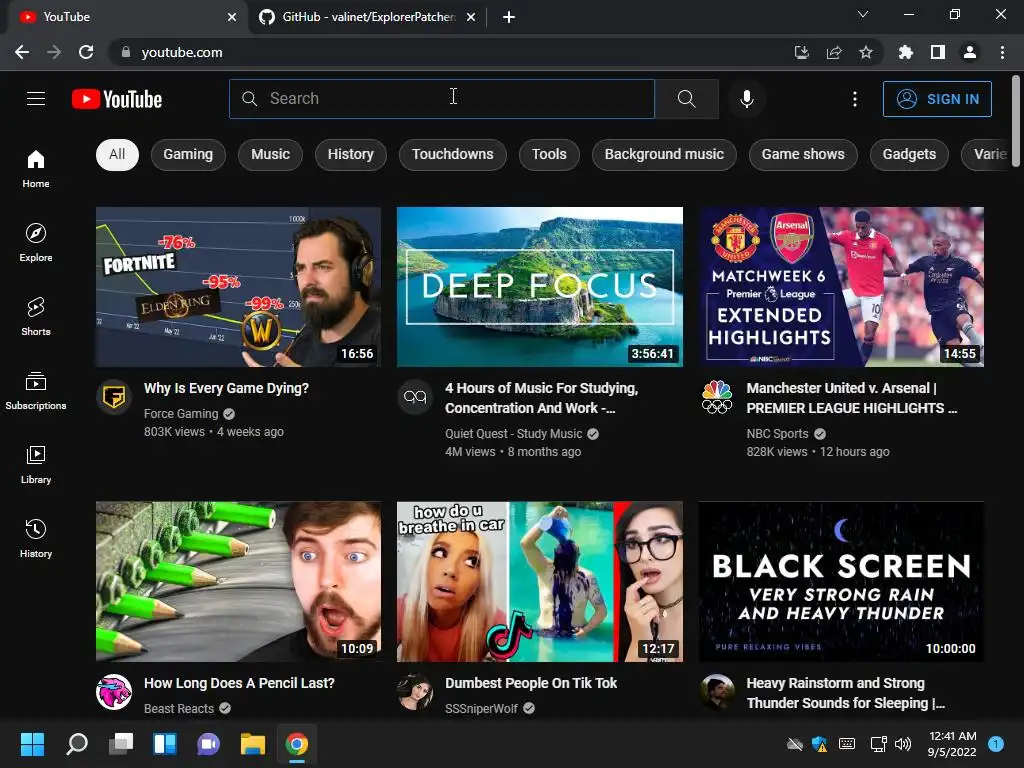This screenshot has width=1024, height=768.
Task: Click the Black Screen rain thumbnail
Action: click(x=841, y=582)
